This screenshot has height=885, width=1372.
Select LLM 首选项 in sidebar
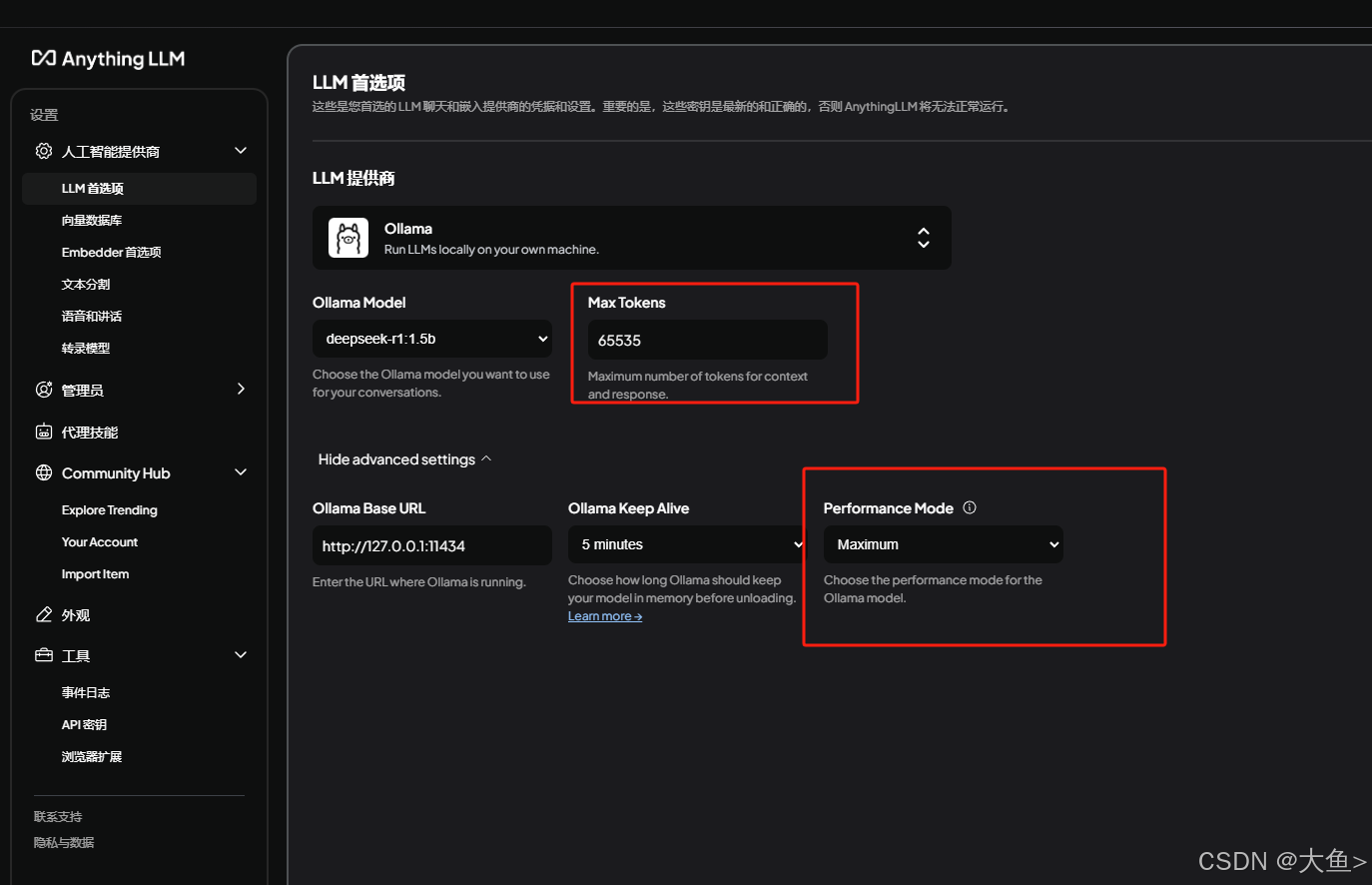139,188
